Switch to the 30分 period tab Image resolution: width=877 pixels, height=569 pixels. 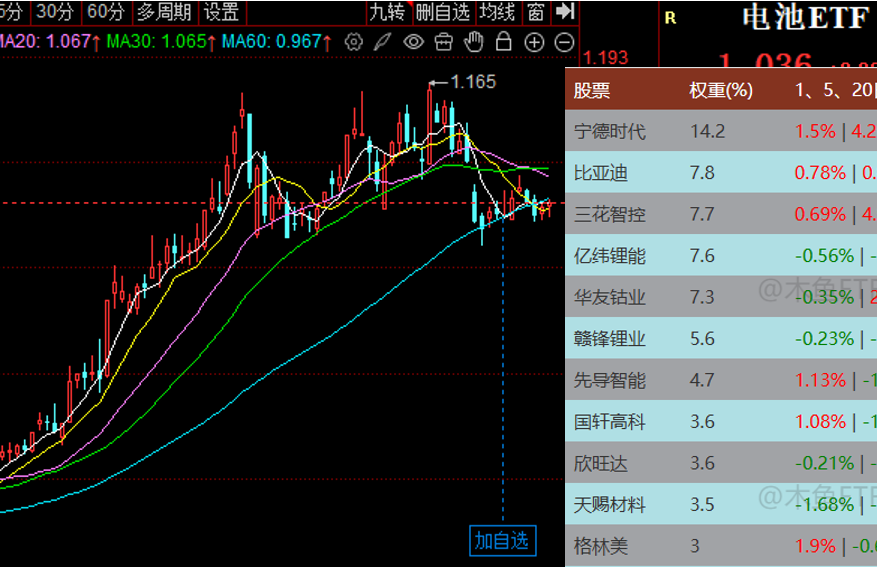(x=55, y=12)
